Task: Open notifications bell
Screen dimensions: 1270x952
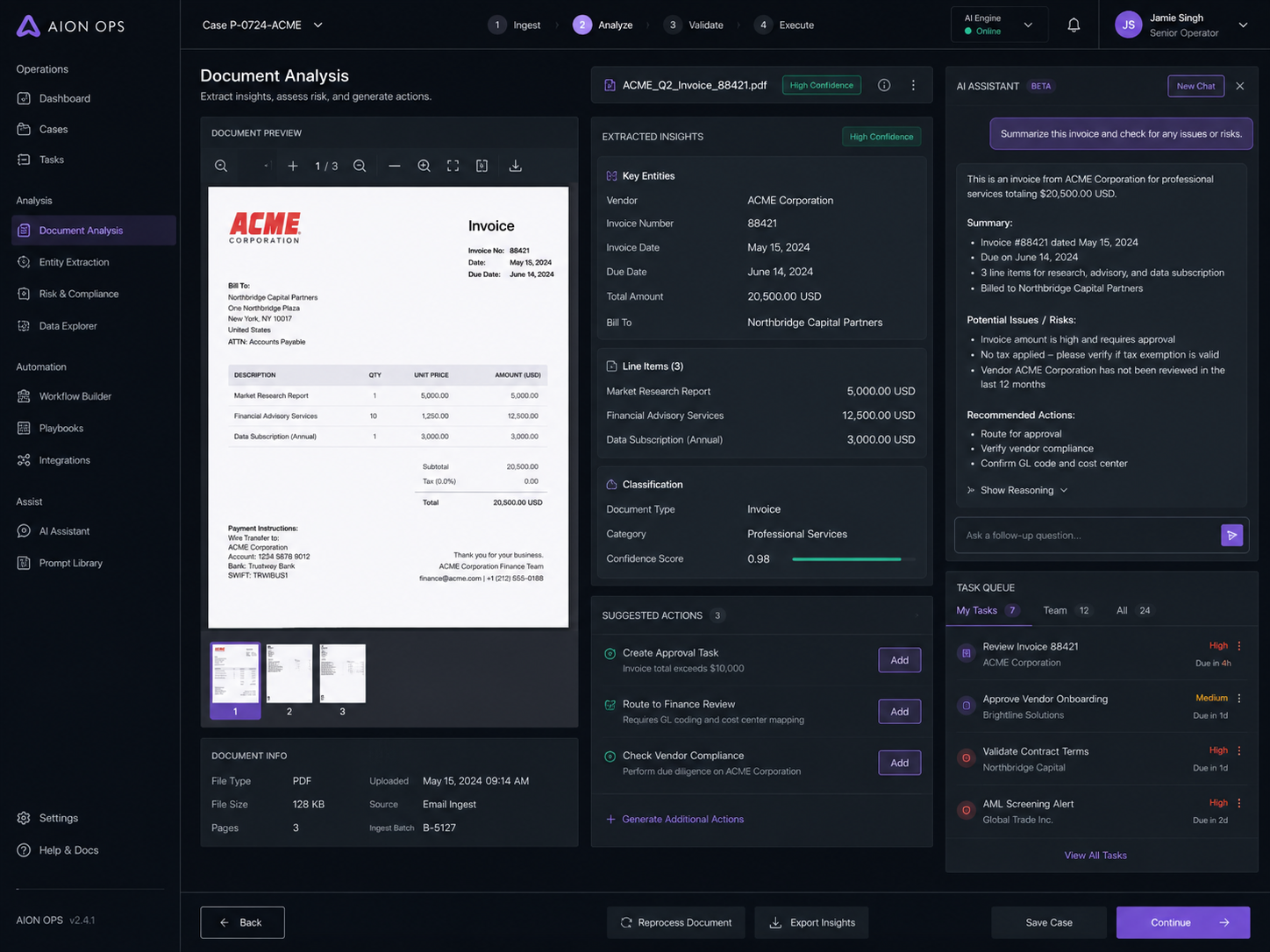Action: [1074, 25]
